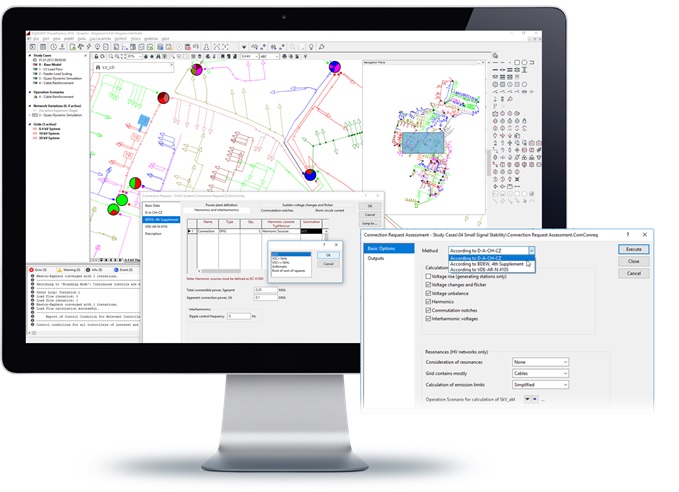This screenshot has height=492, width=679.
Task: Click the Execute button
Action: click(634, 249)
